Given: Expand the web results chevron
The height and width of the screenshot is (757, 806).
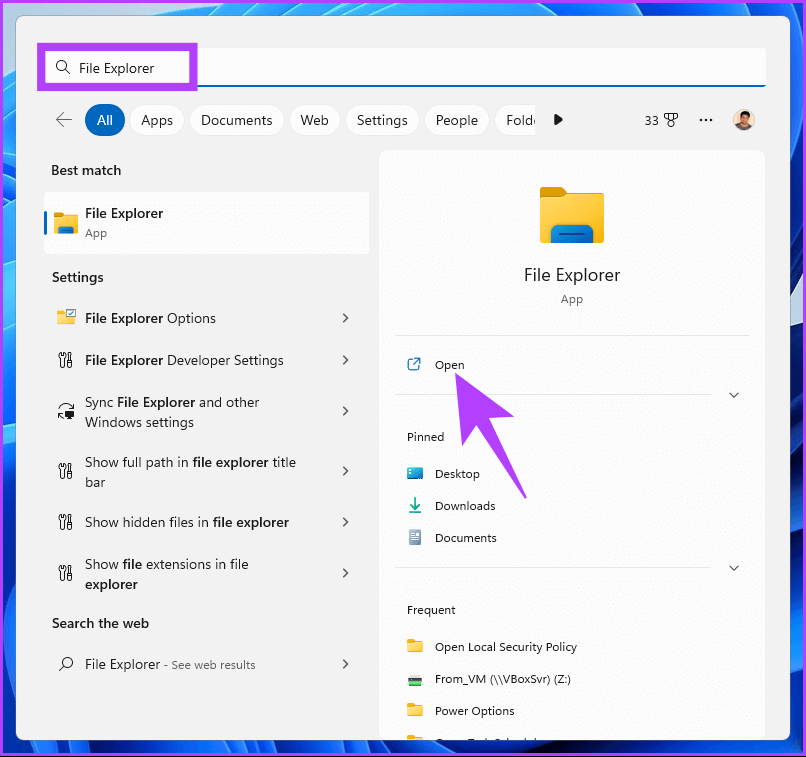Looking at the screenshot, I should 345,664.
